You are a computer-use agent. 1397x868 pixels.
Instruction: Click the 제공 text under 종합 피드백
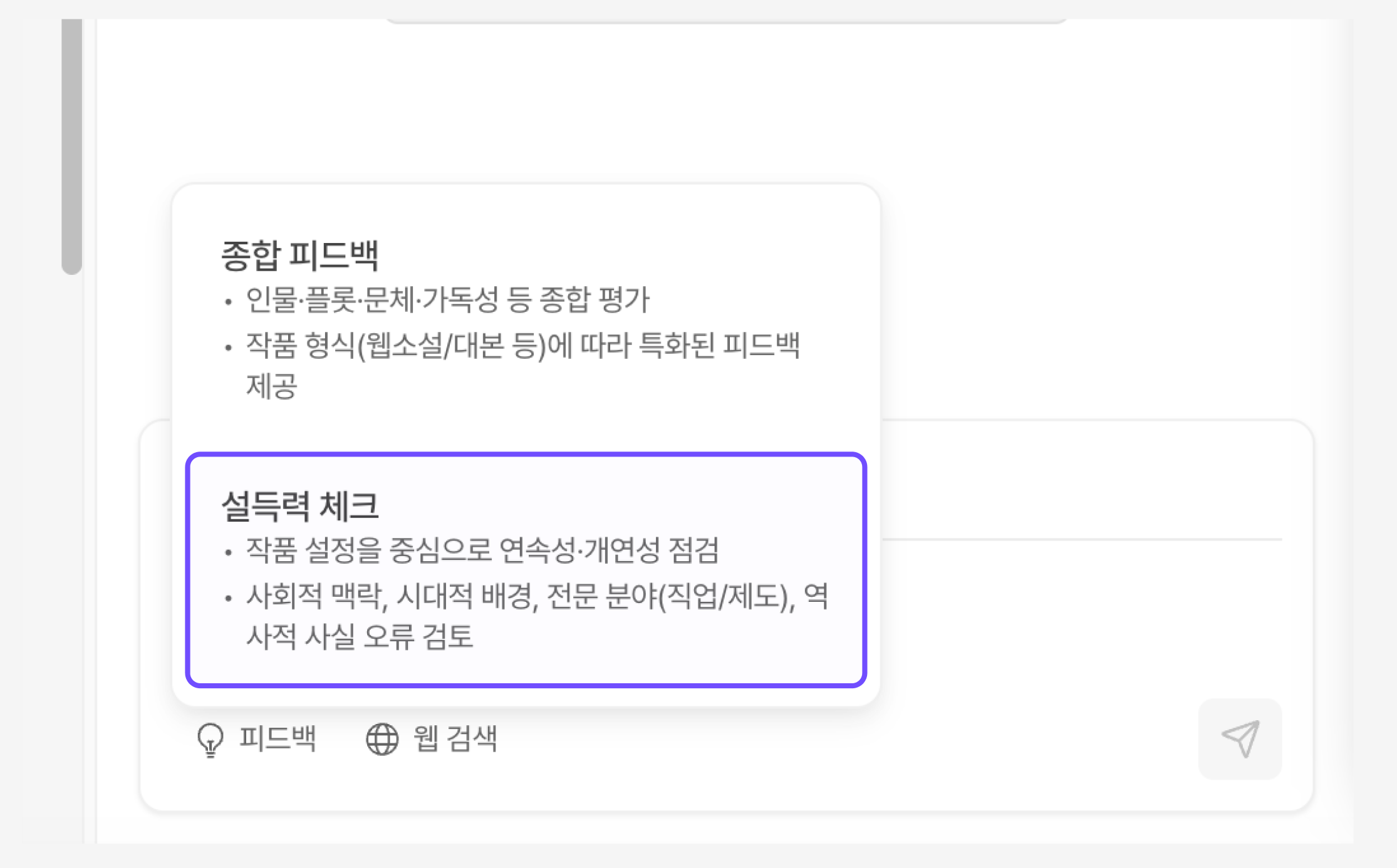(272, 386)
